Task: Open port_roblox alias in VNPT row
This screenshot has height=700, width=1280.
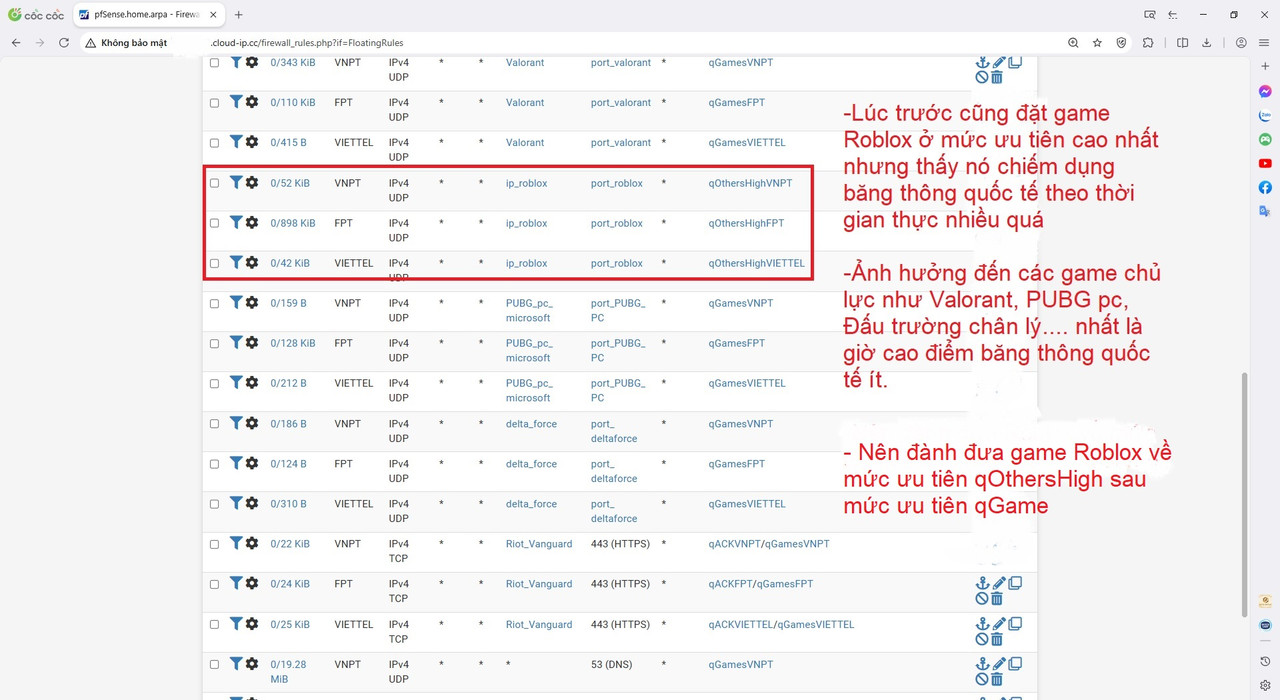Action: [x=617, y=183]
